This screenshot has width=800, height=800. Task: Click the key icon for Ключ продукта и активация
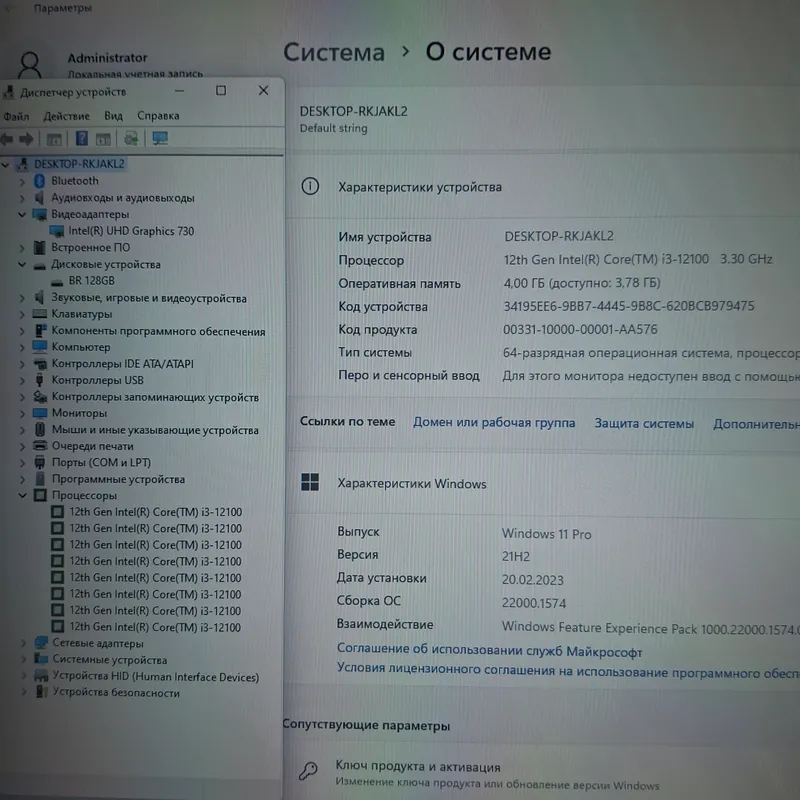coord(308,770)
